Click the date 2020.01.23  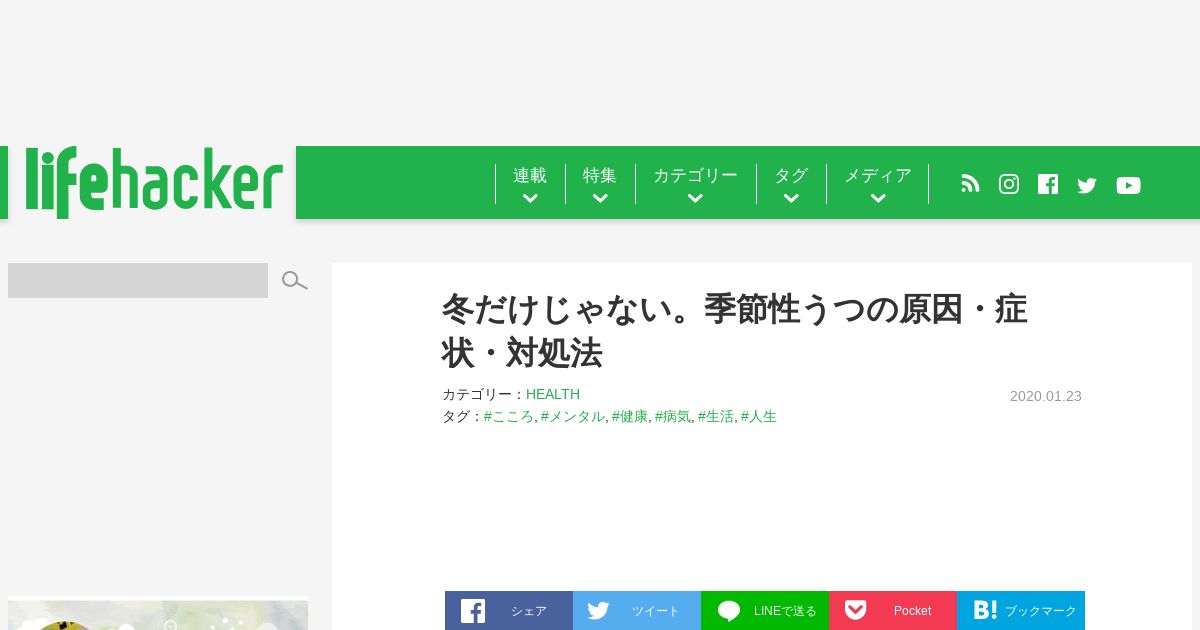point(1046,396)
